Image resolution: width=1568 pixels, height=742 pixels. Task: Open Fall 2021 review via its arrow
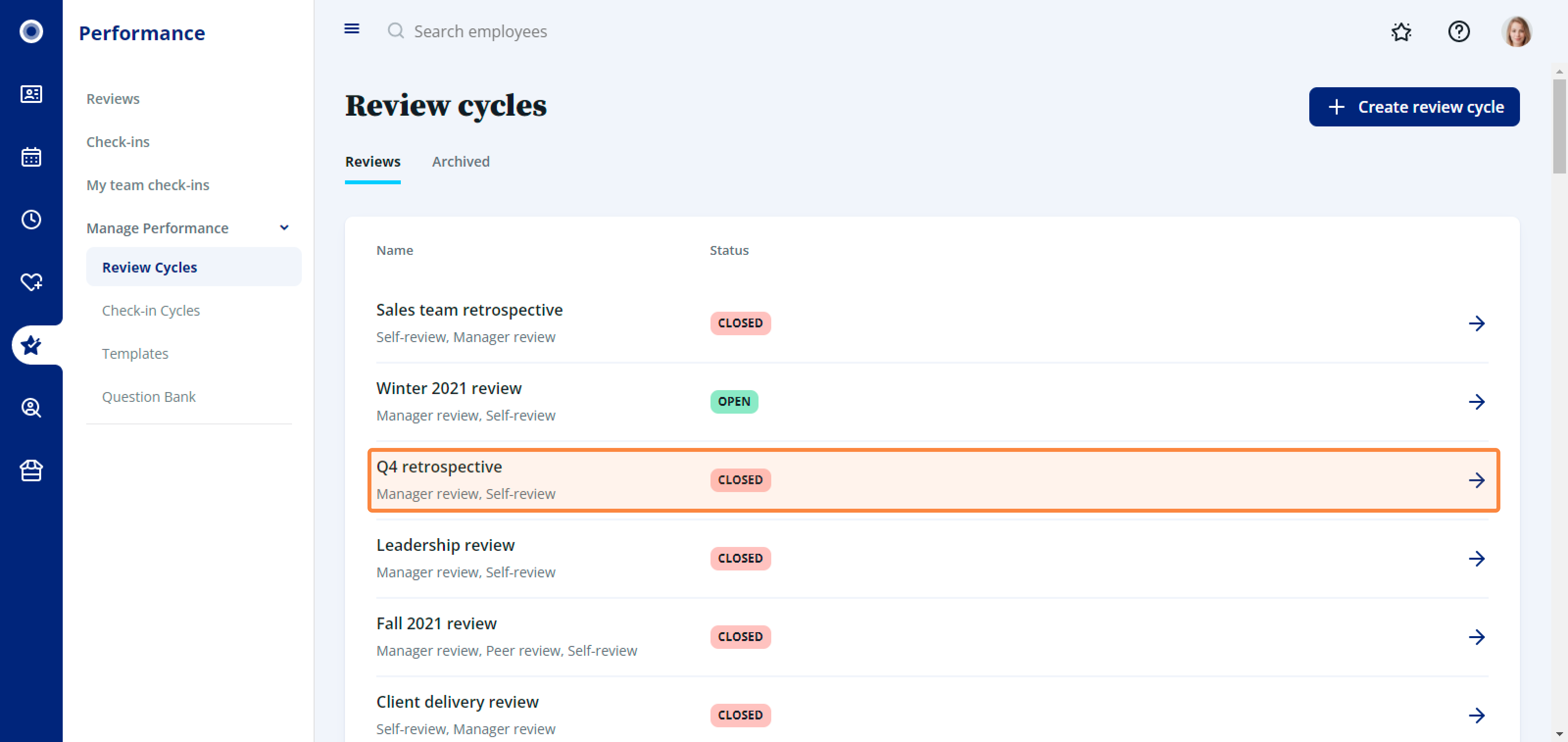coord(1477,637)
